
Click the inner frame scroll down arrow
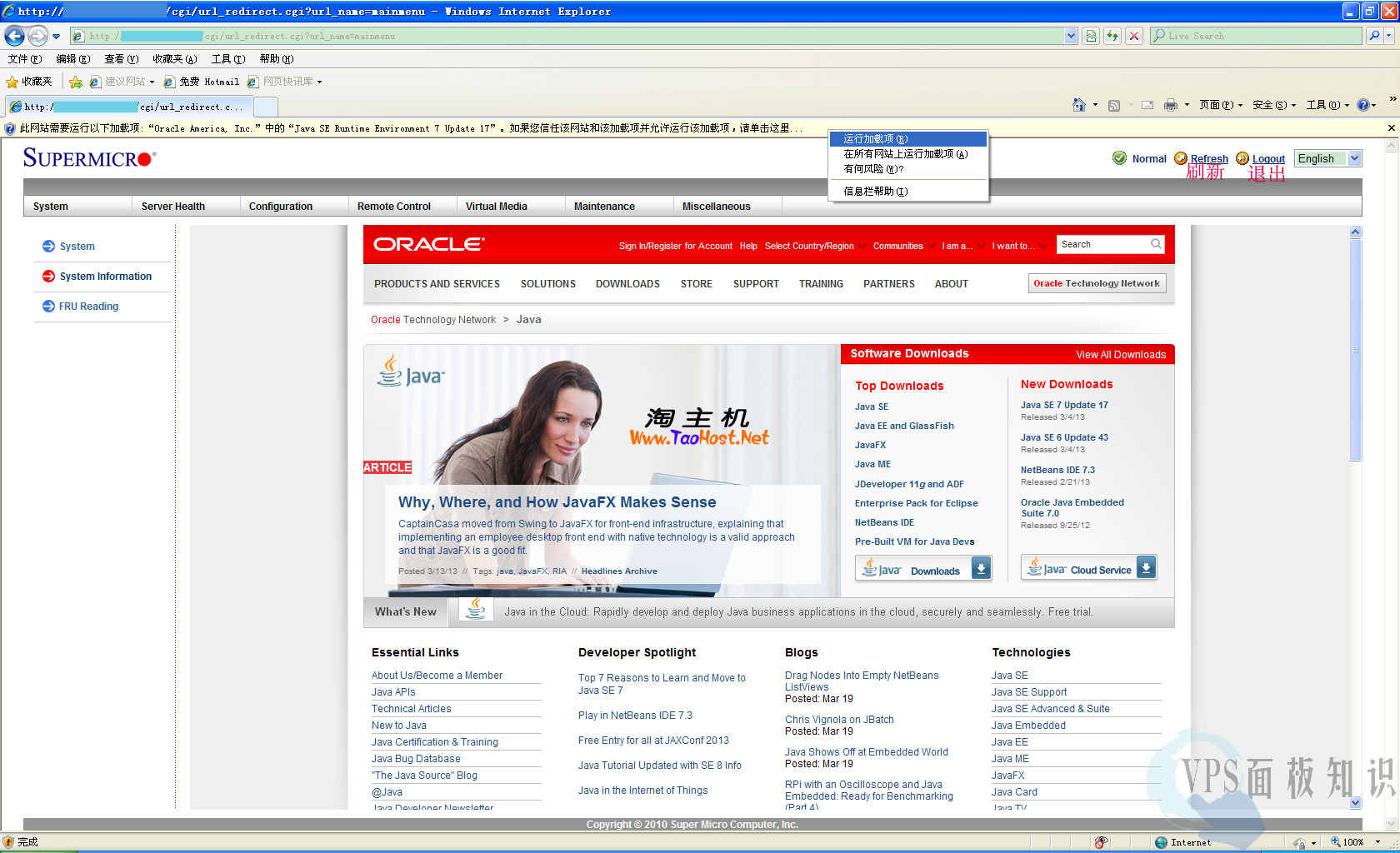coord(1356,803)
